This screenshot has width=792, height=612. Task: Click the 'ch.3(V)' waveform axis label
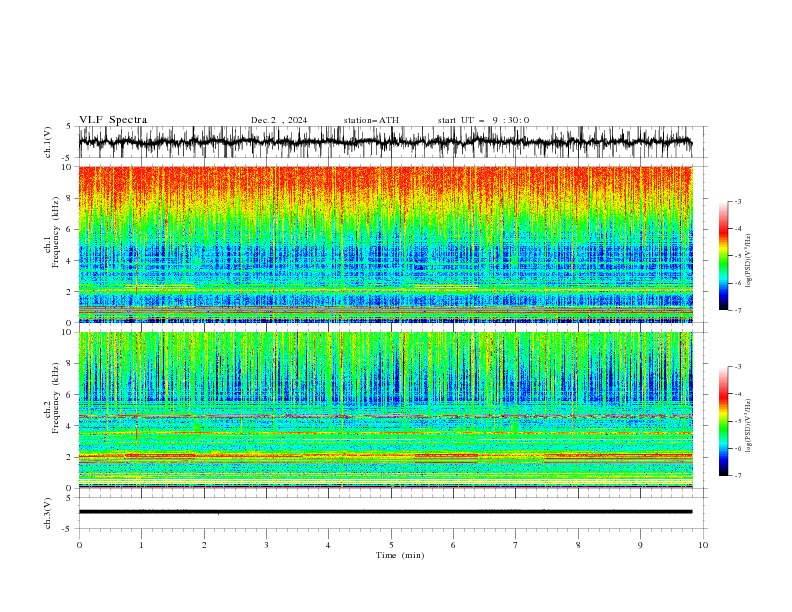[x=48, y=513]
